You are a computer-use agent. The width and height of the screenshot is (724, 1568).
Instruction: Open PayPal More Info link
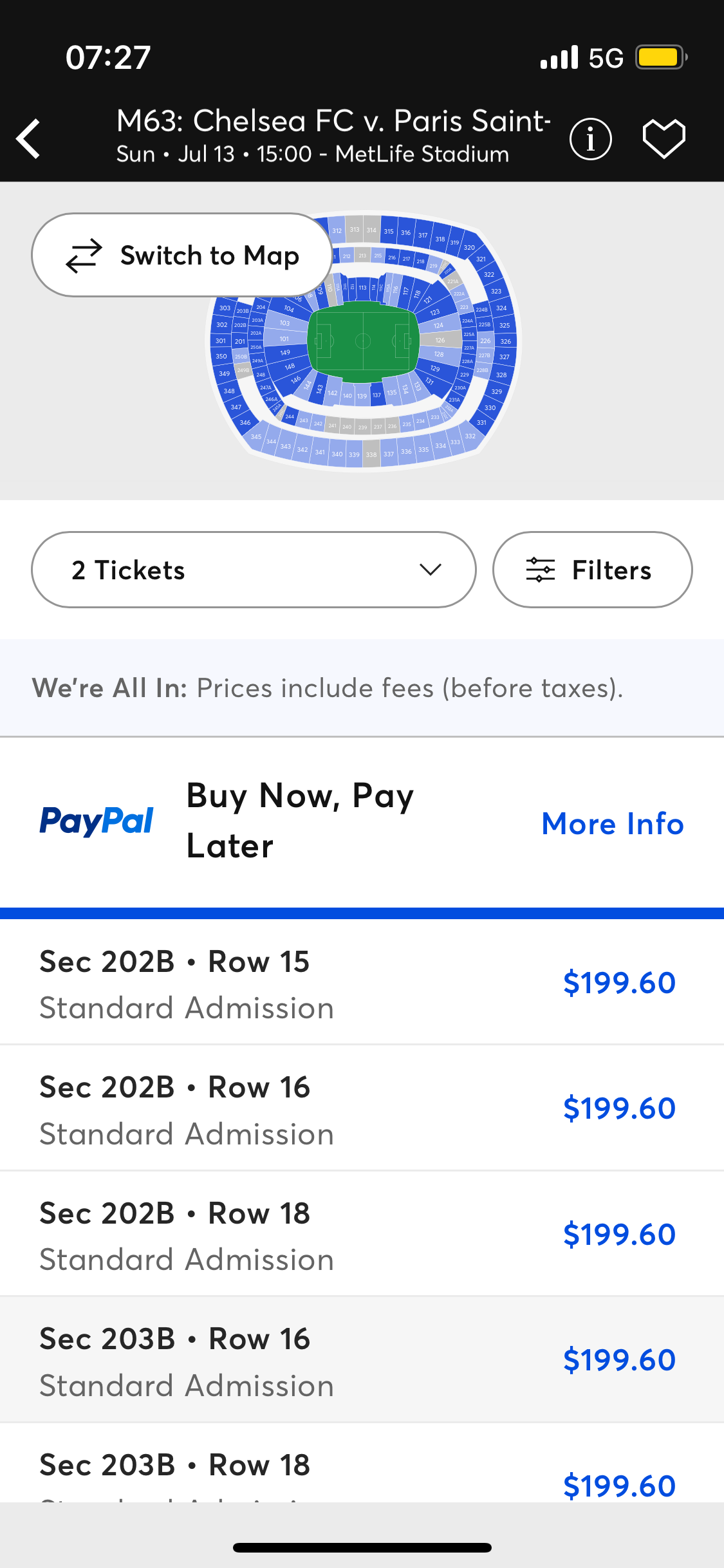click(613, 823)
